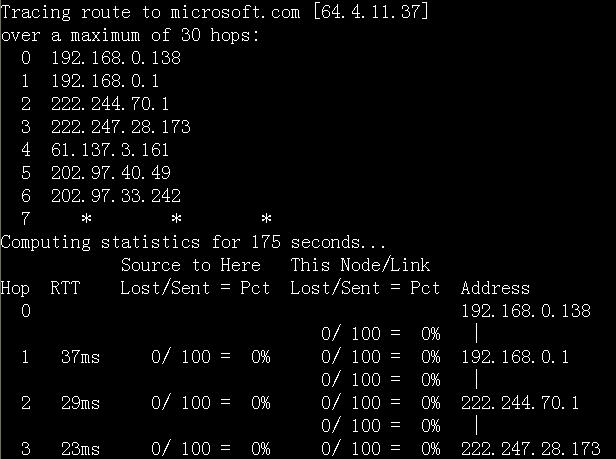Click the microsoft.com target hostname

[235, 12]
